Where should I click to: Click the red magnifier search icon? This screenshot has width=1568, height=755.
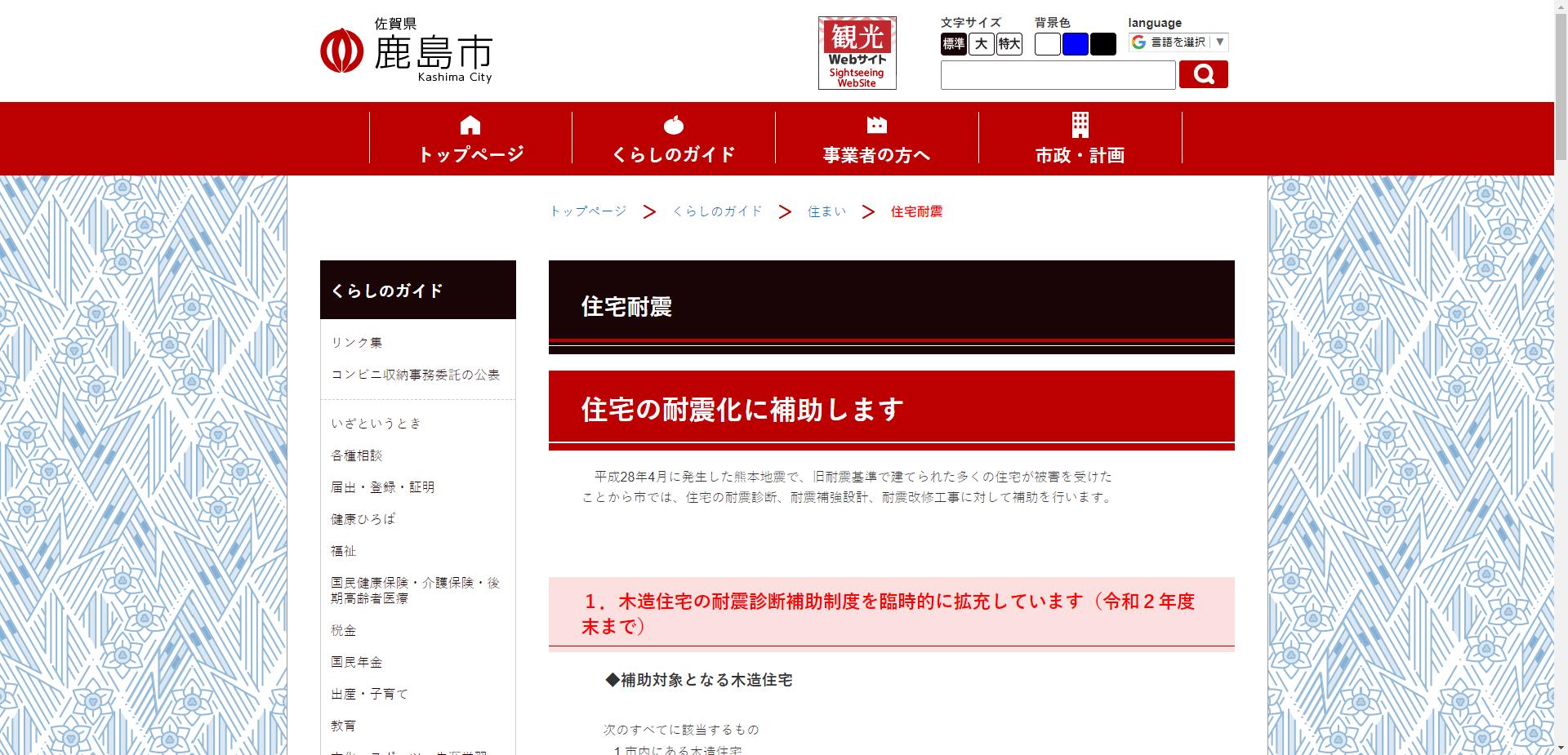point(1203,74)
